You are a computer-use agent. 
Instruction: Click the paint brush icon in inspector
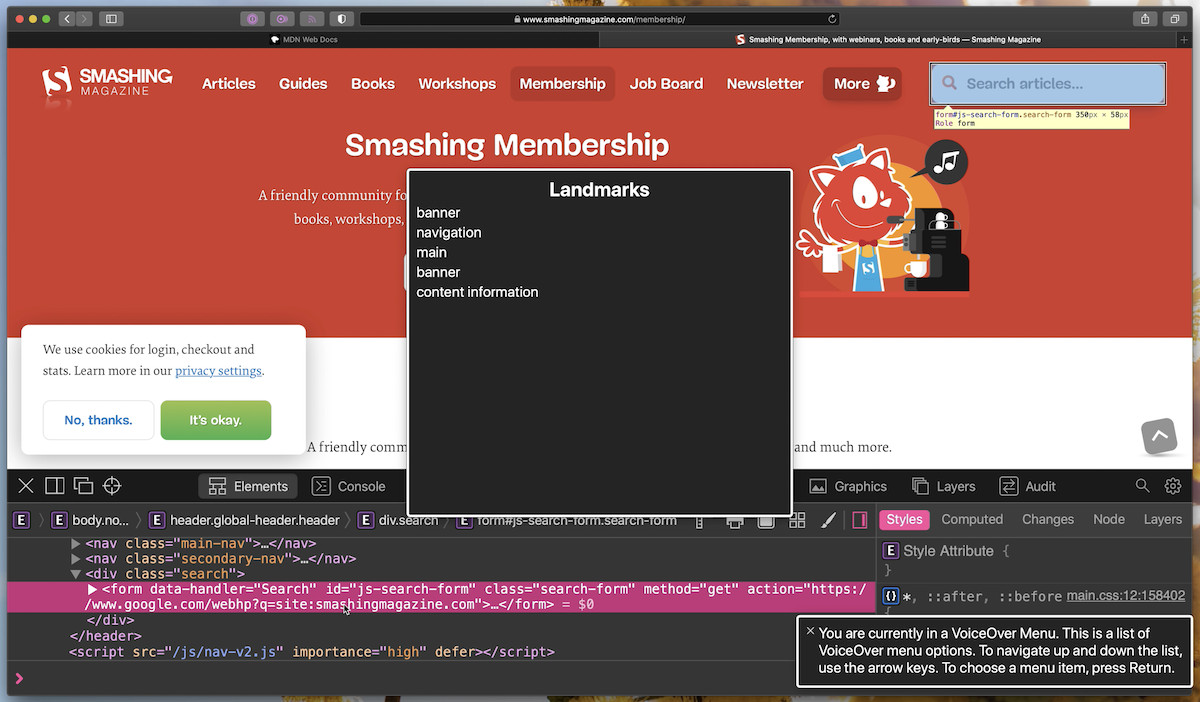[828, 520]
